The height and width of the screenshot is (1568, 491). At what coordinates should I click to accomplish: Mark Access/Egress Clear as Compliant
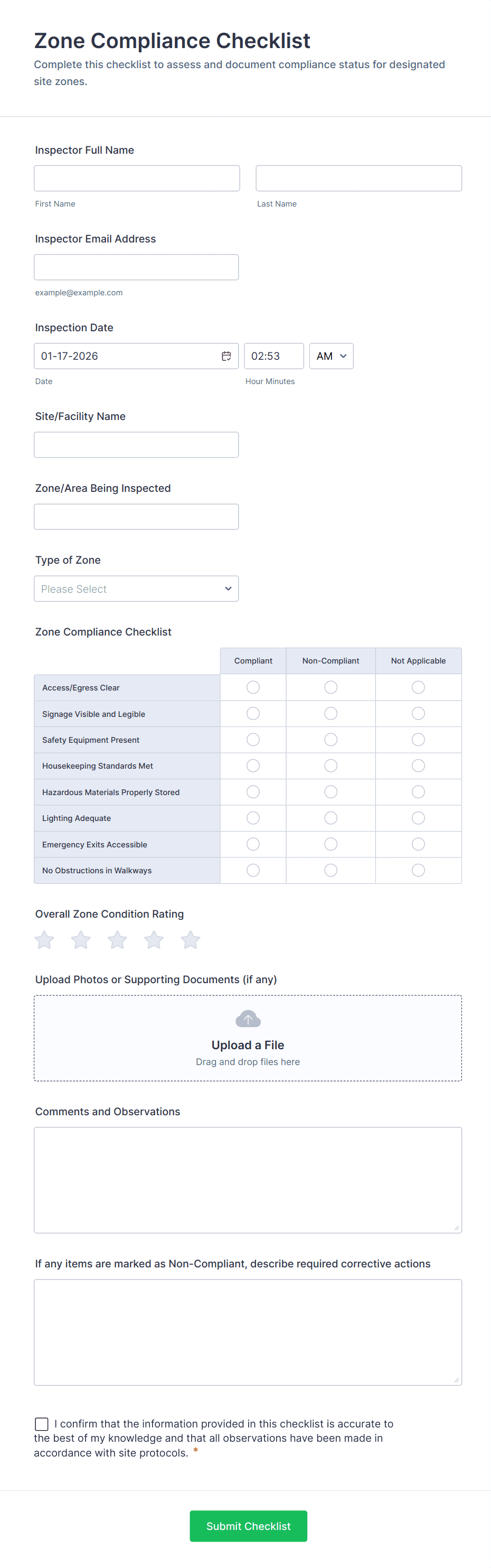[253, 687]
